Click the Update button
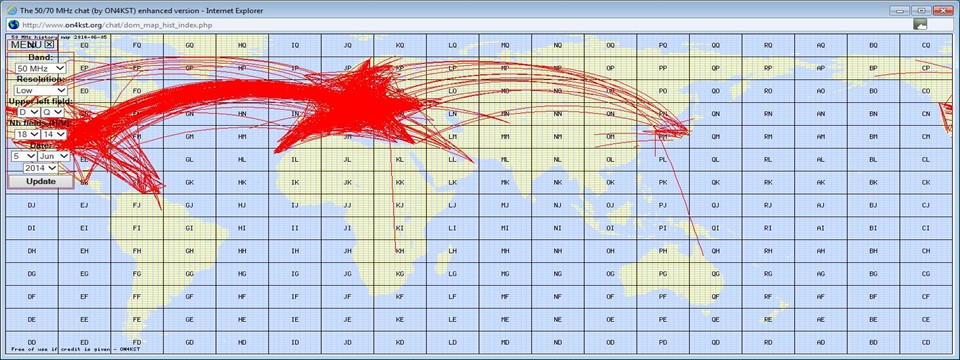Screen dimensions: 960x360 pos(41,181)
